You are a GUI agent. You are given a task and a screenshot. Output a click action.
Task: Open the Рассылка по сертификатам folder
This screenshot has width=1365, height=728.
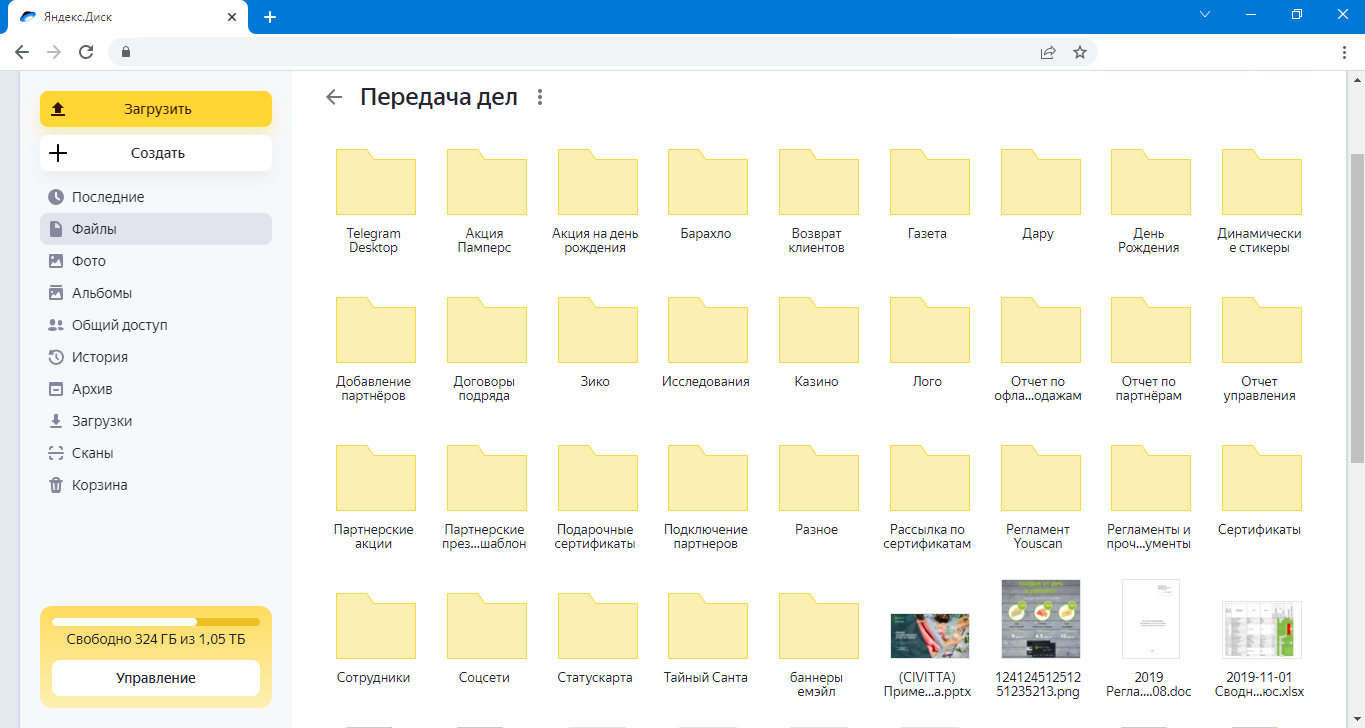point(929,478)
